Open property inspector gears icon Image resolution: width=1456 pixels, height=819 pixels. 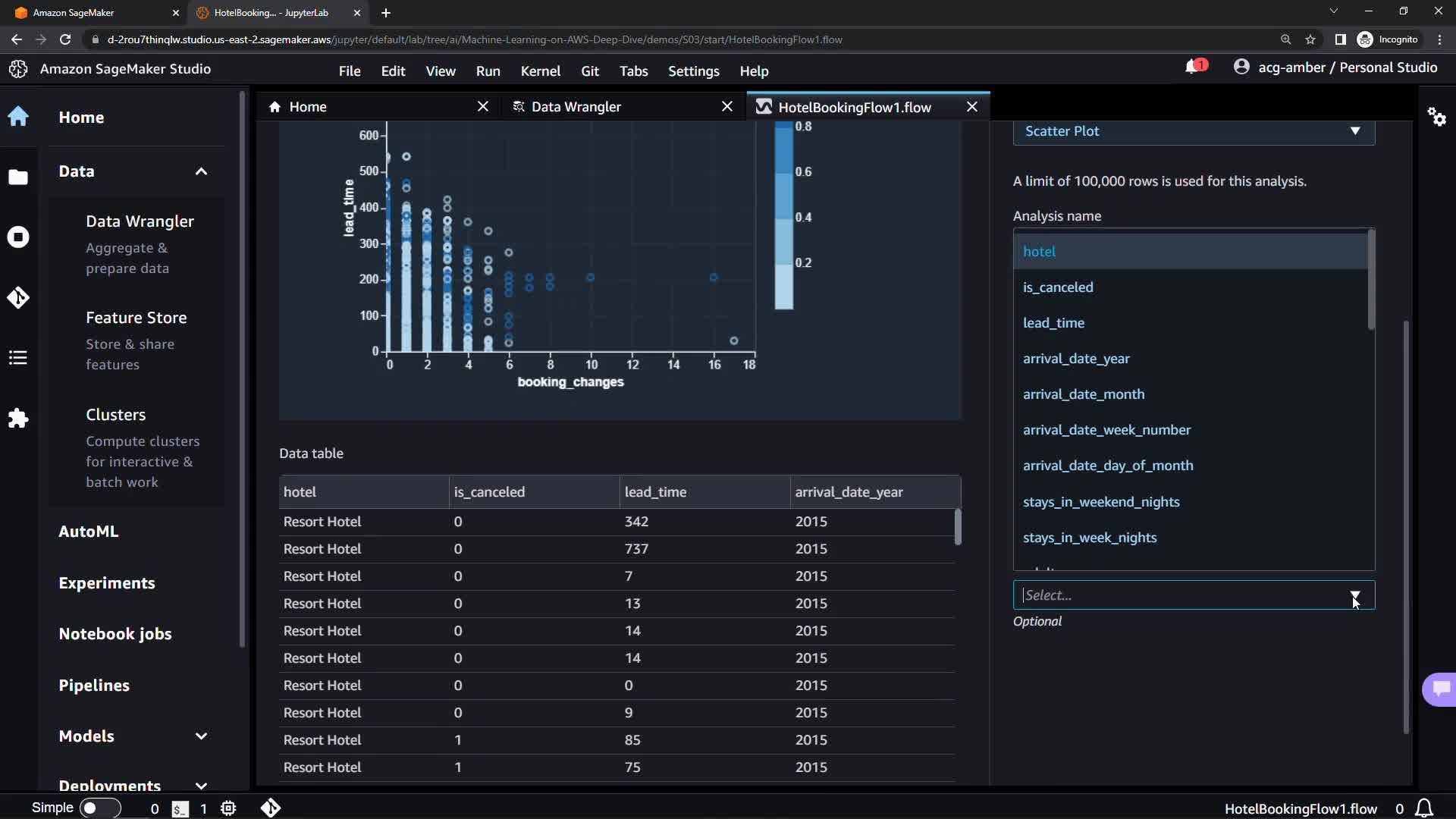(x=1436, y=117)
